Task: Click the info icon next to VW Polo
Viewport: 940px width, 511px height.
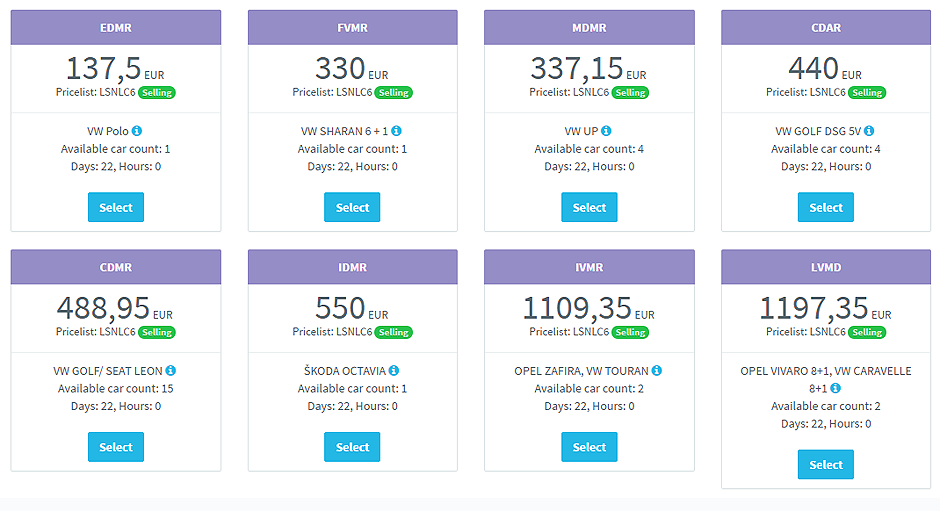Action: coord(137,131)
